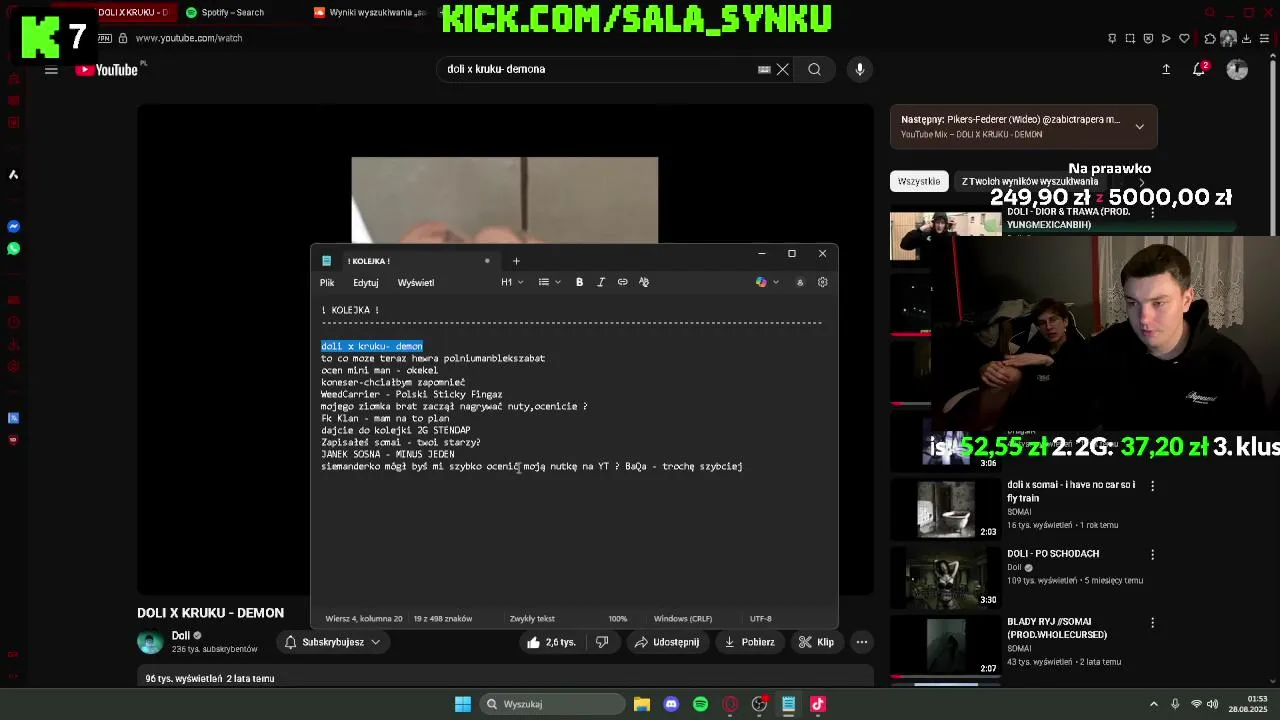Open the Edytuj menu in Notepad
Screen dimensions: 1280x720
tap(365, 282)
